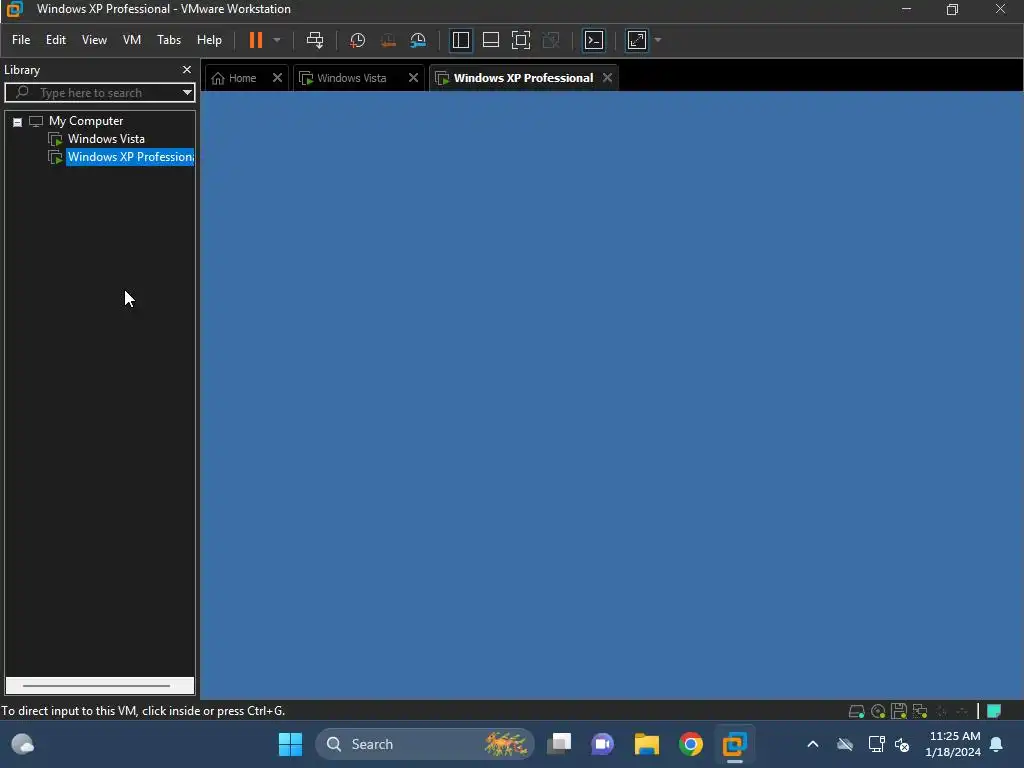The image size is (1024, 768).
Task: Toggle the library sidebar view icon
Action: (x=460, y=40)
